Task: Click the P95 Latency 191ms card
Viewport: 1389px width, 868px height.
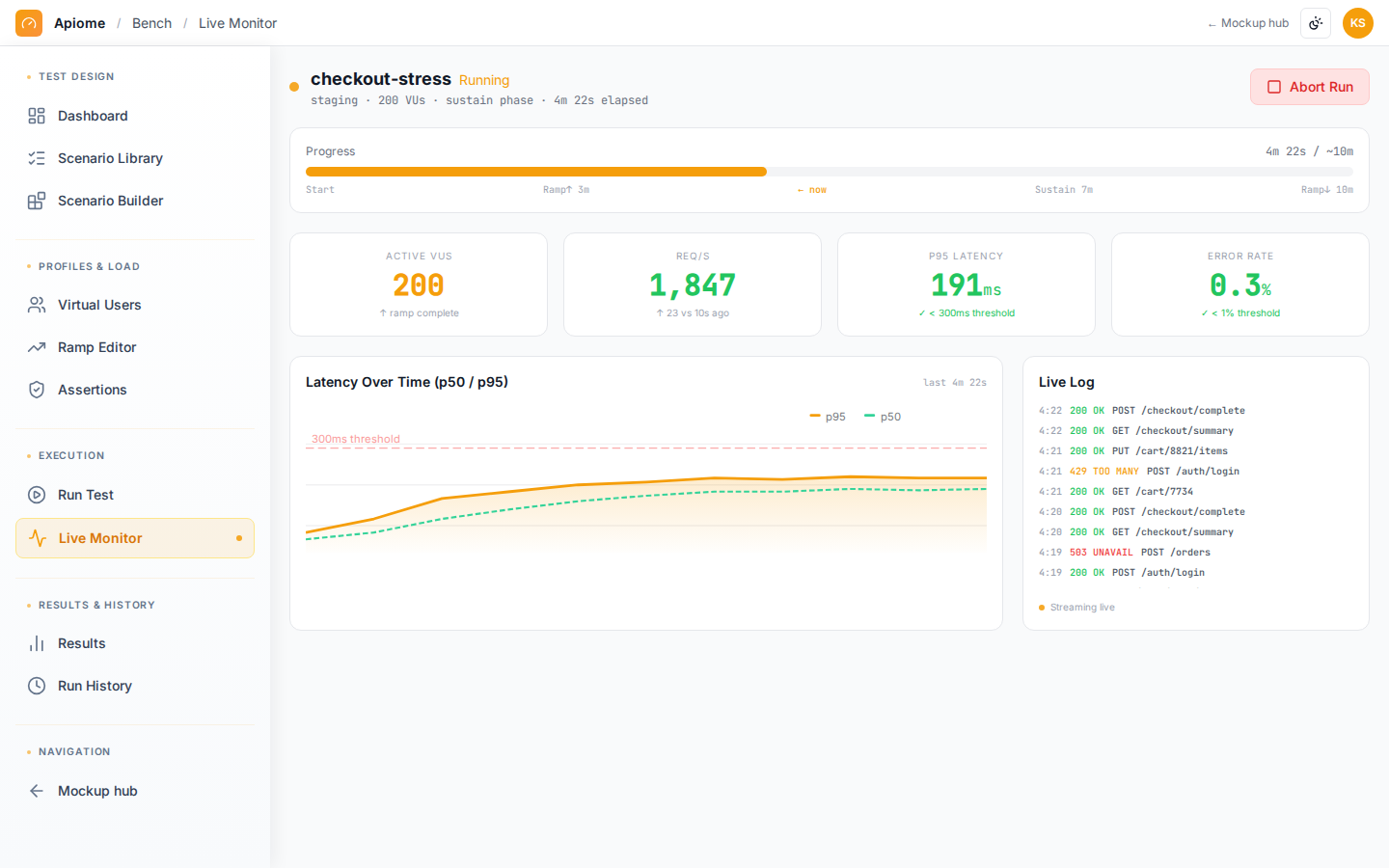Action: click(x=967, y=285)
